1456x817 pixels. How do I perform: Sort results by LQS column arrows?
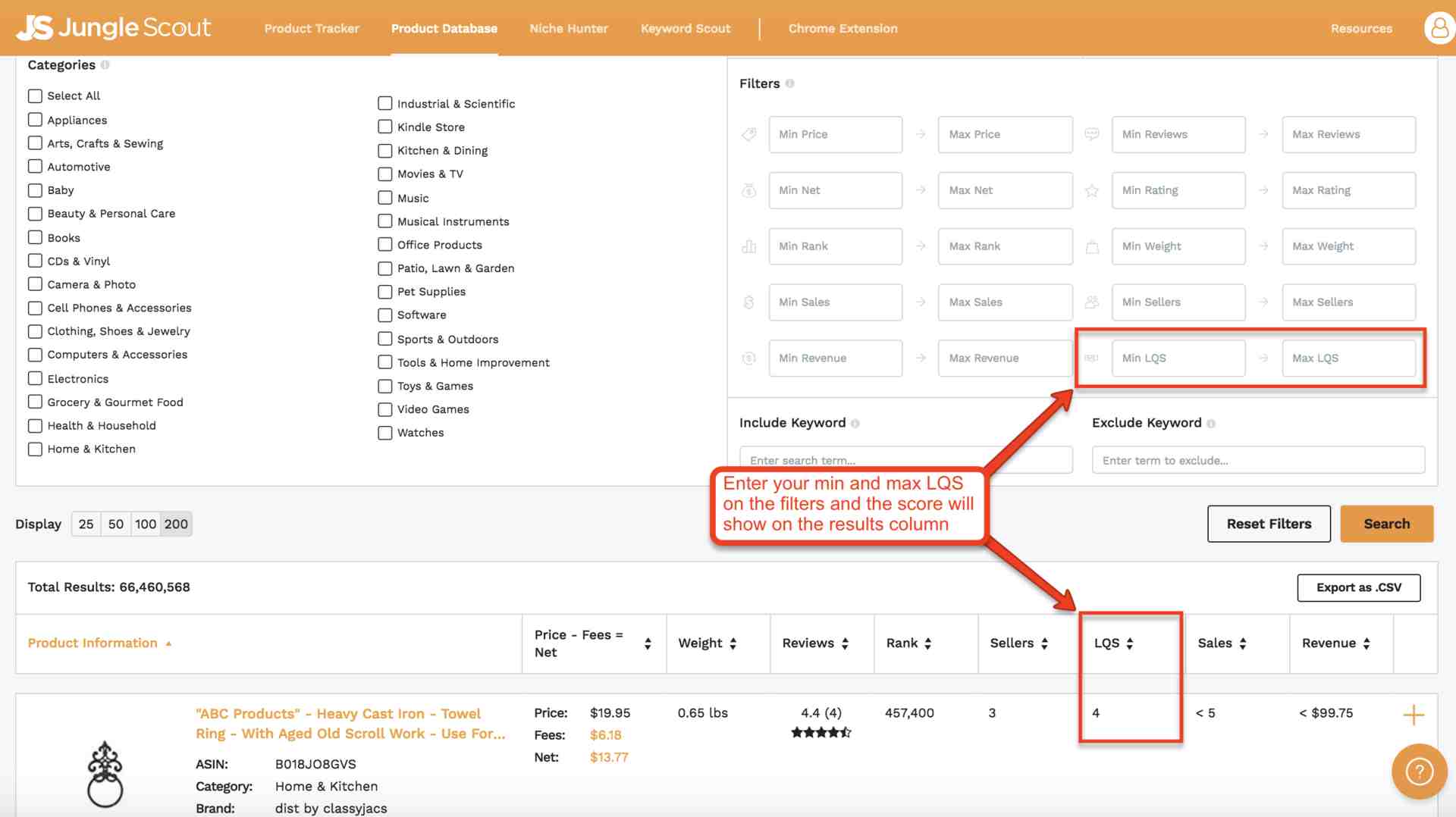[1130, 643]
